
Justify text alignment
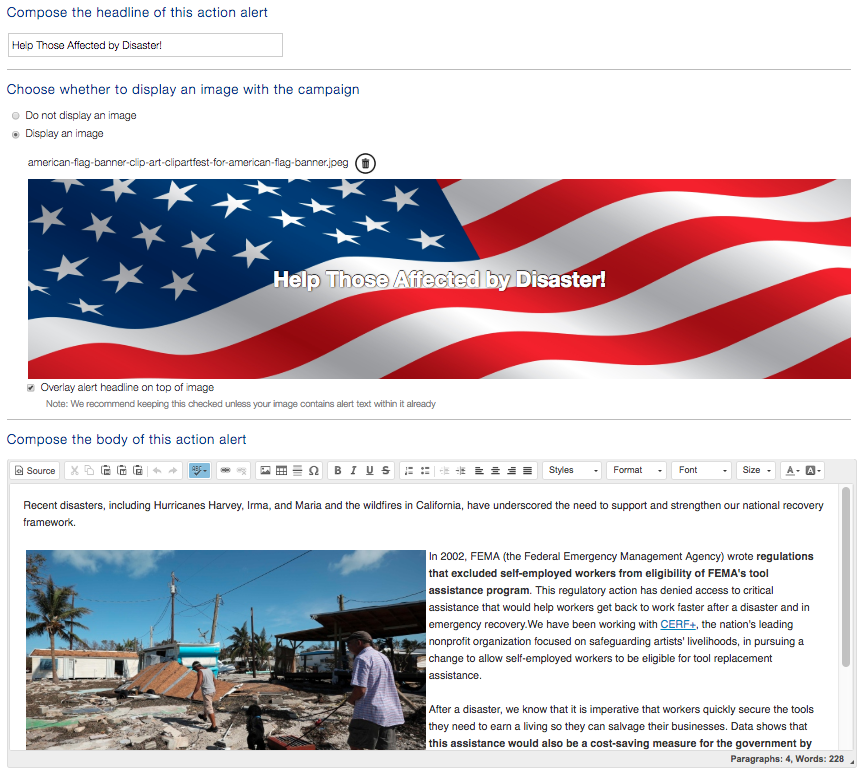527,471
